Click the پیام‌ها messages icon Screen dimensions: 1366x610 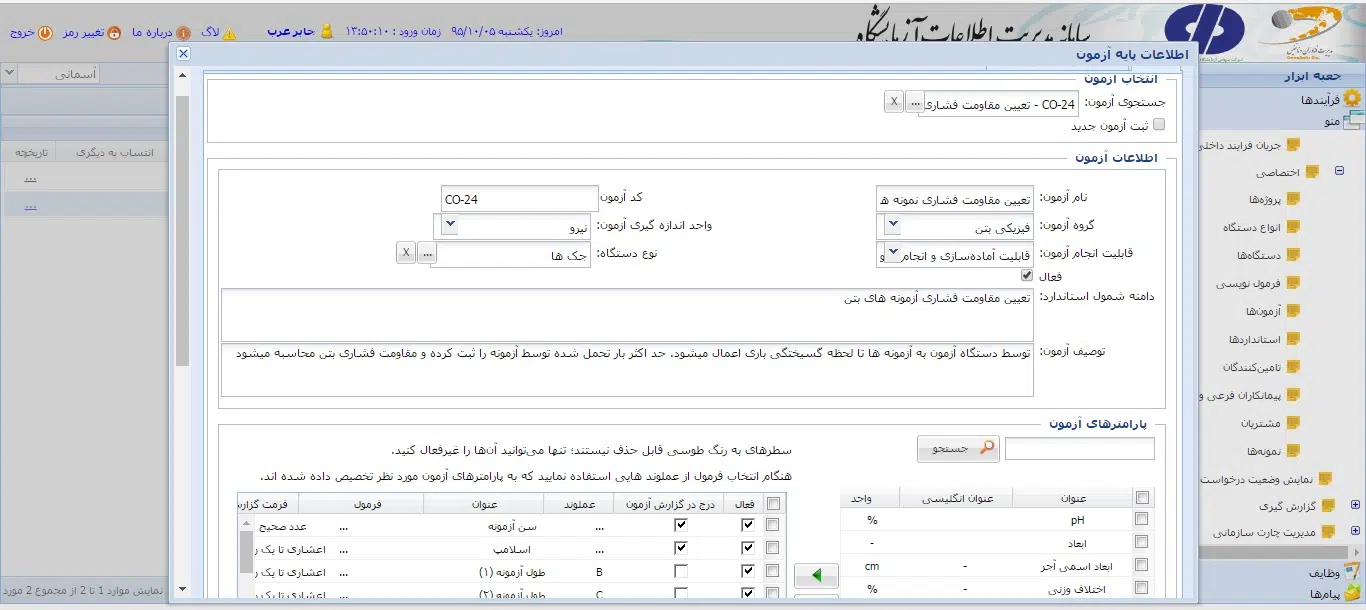pos(1352,595)
